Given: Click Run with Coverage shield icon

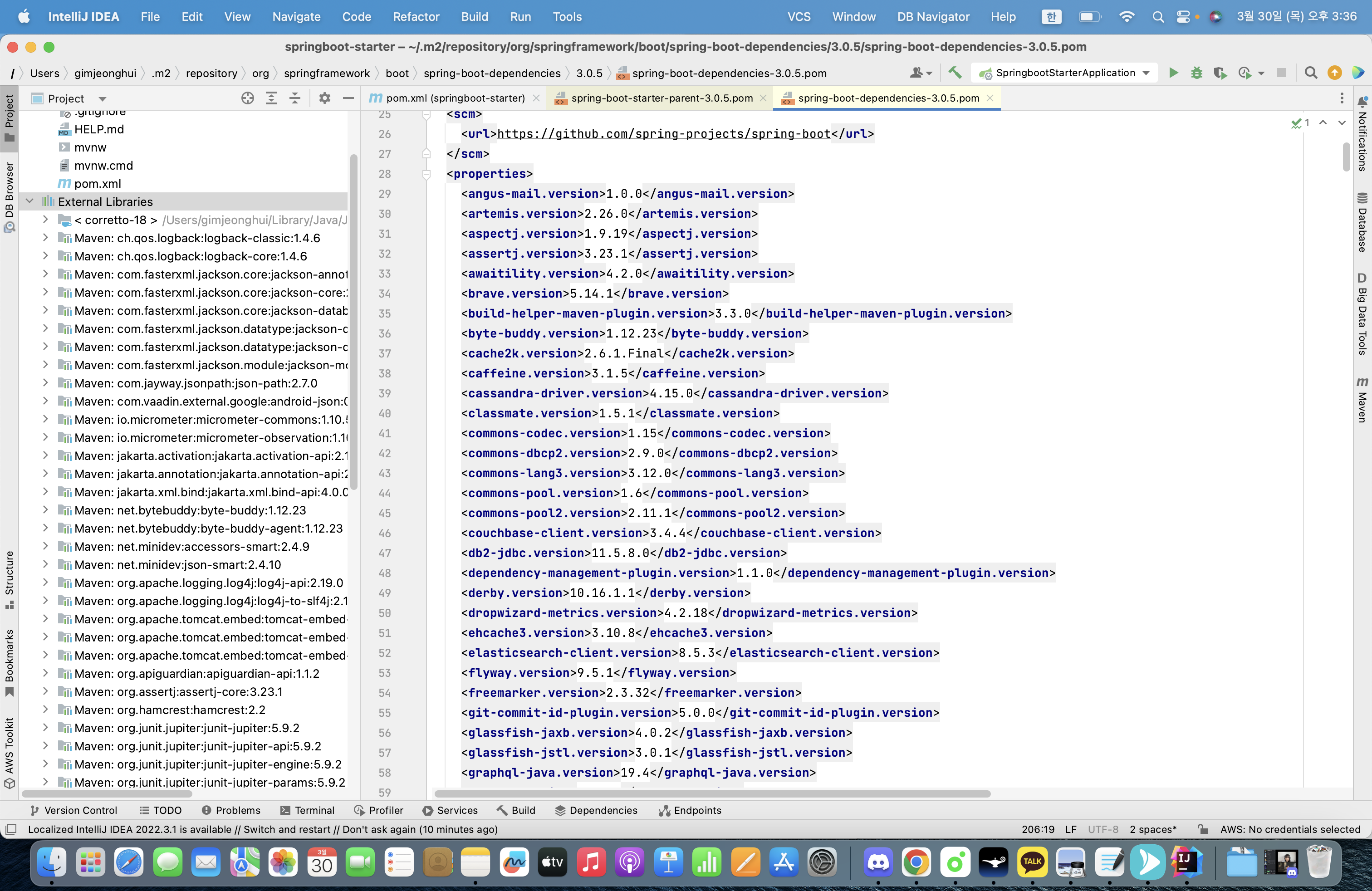Looking at the screenshot, I should click(1220, 73).
